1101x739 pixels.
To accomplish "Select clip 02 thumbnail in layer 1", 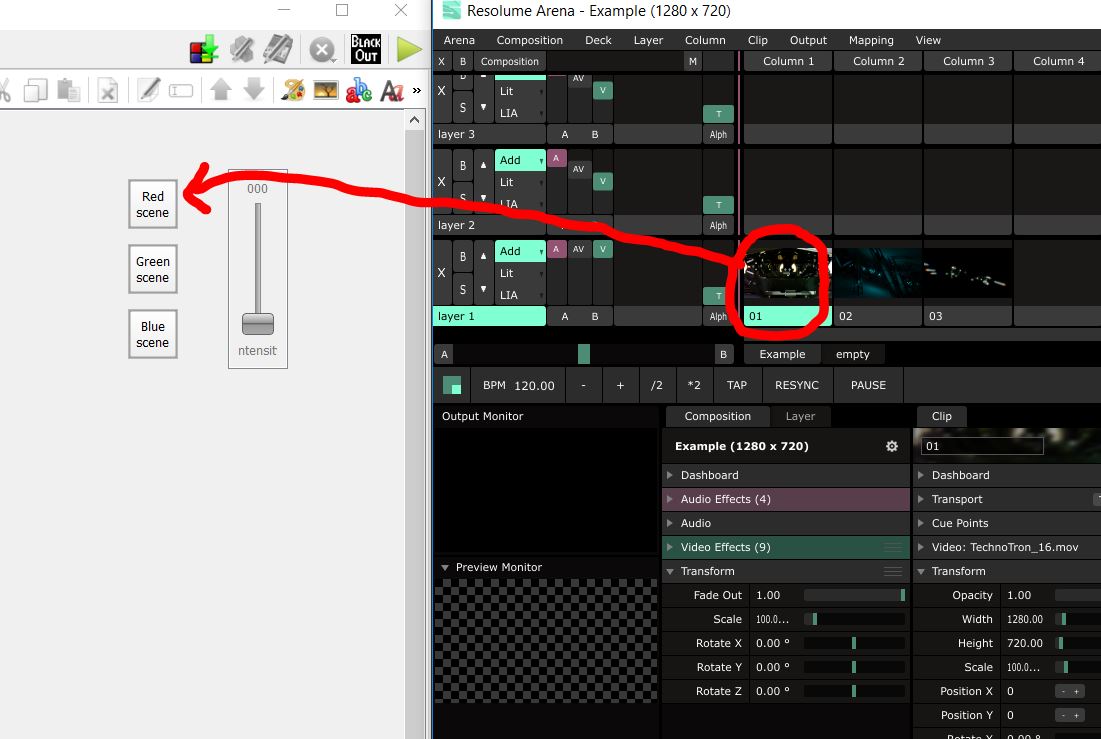I will [878, 274].
